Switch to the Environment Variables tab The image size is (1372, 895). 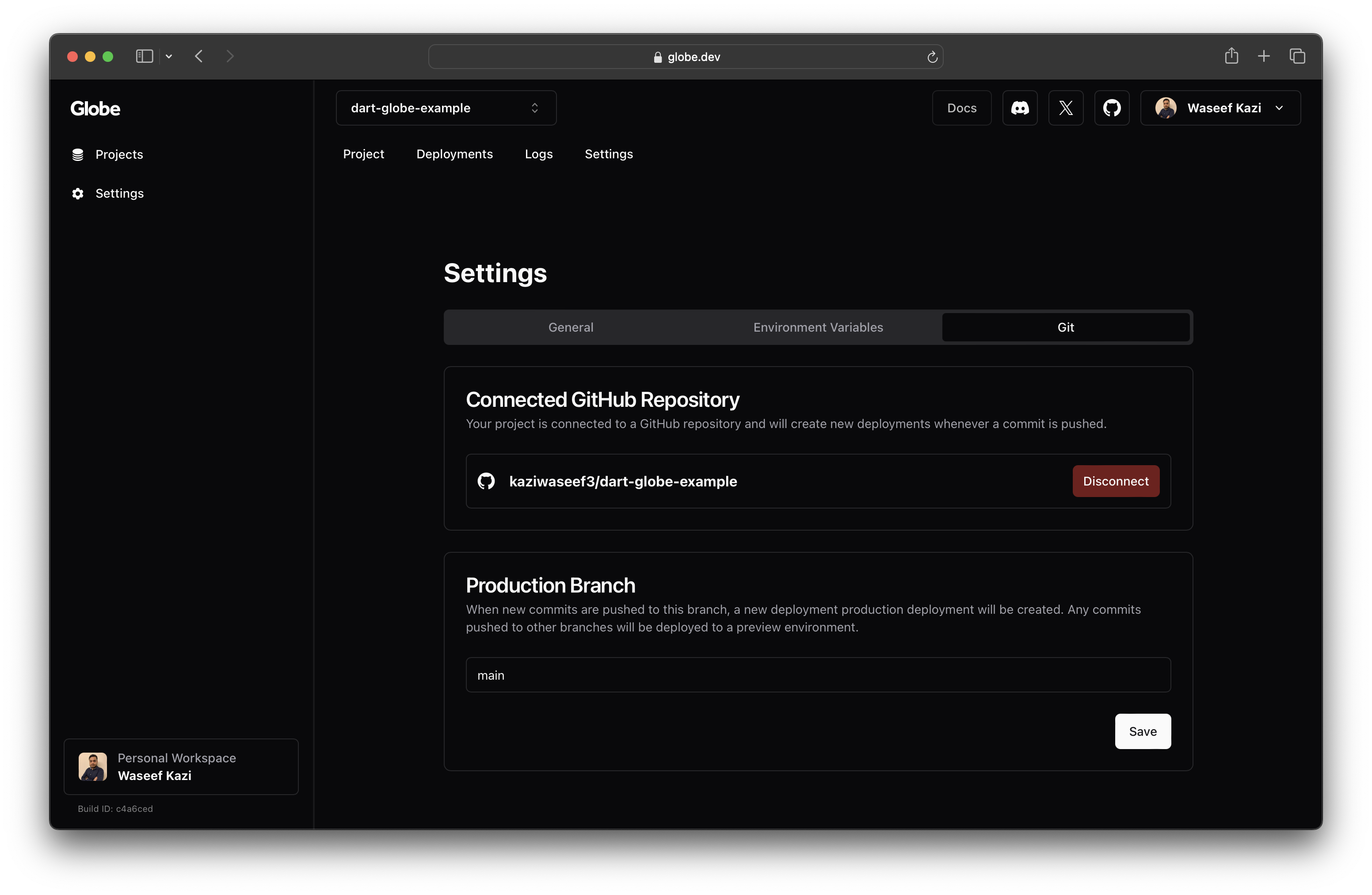[x=817, y=328]
